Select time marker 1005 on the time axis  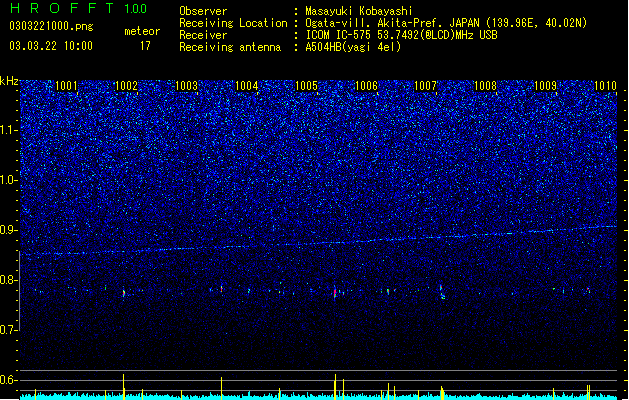[x=306, y=86]
